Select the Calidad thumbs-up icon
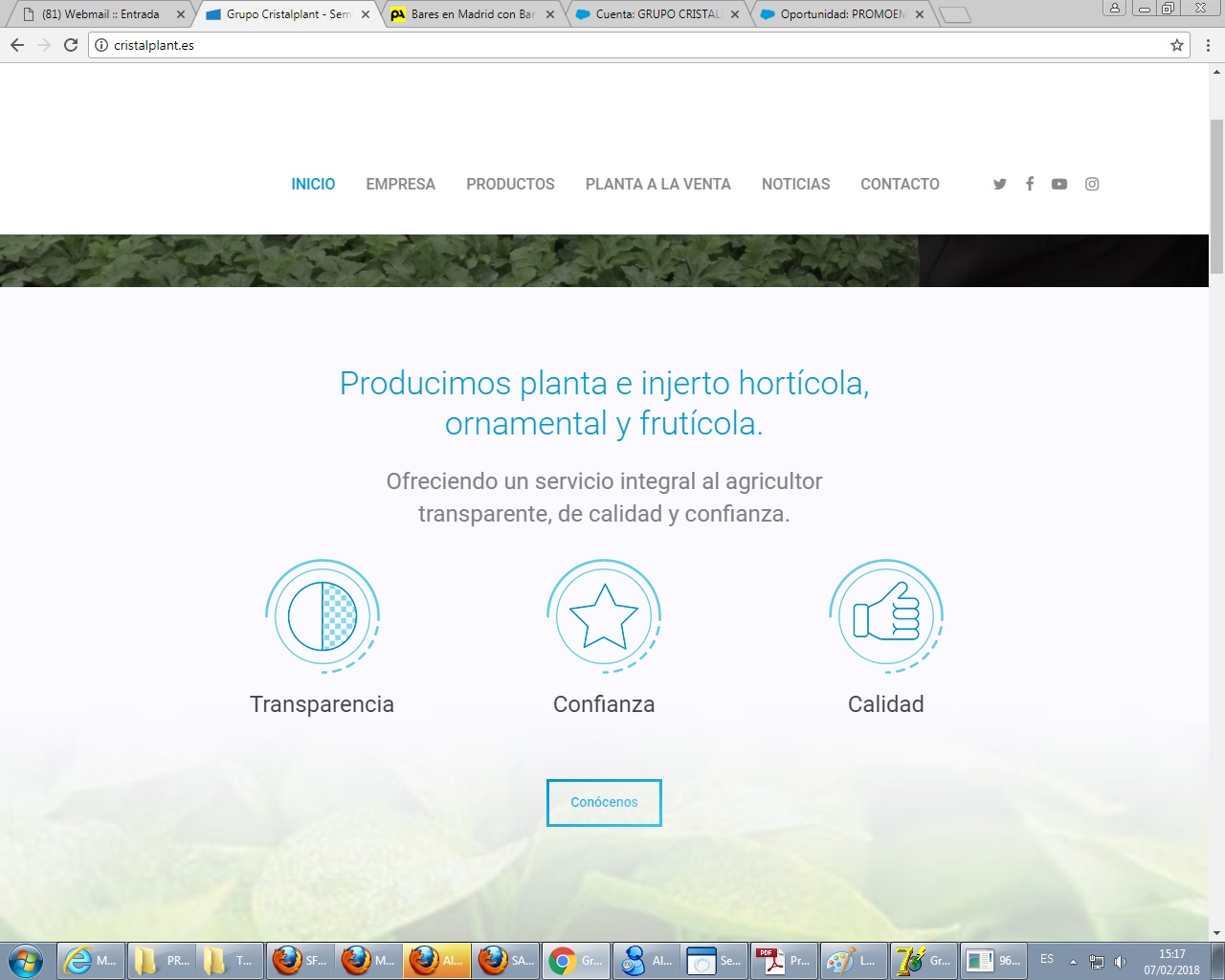 [885, 616]
